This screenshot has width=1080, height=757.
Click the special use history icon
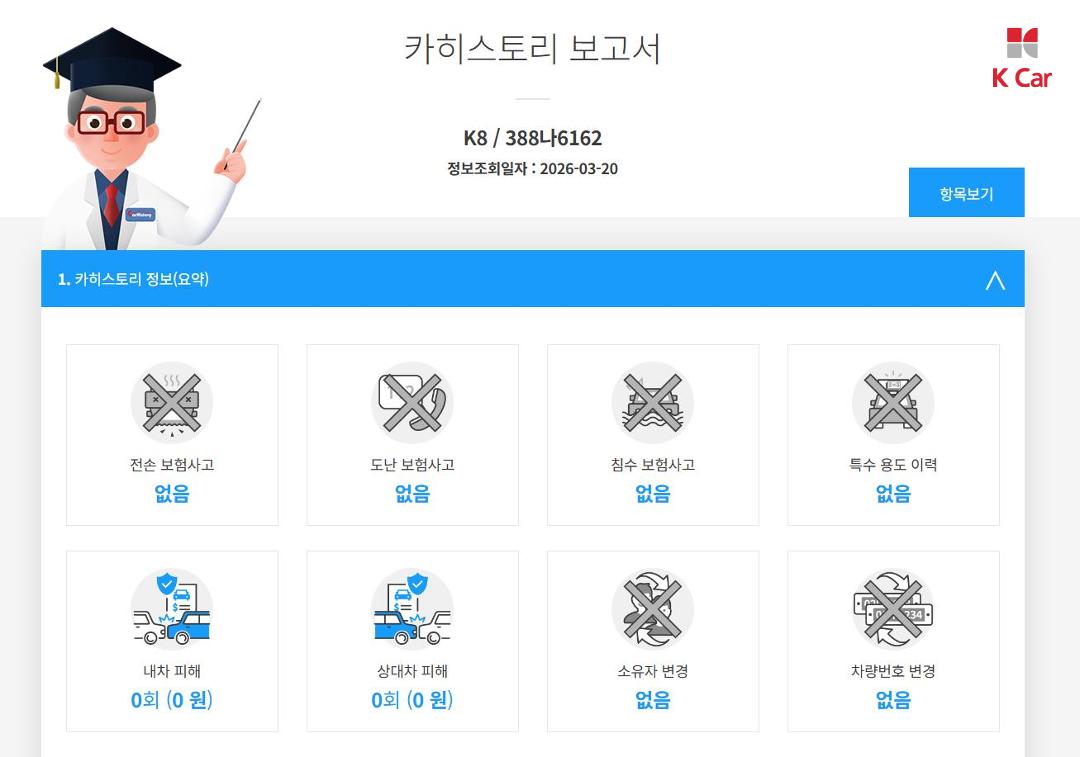tap(893, 402)
